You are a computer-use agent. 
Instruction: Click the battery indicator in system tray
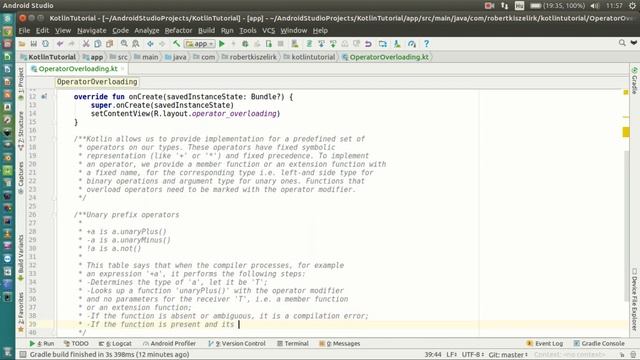tap(557, 6)
